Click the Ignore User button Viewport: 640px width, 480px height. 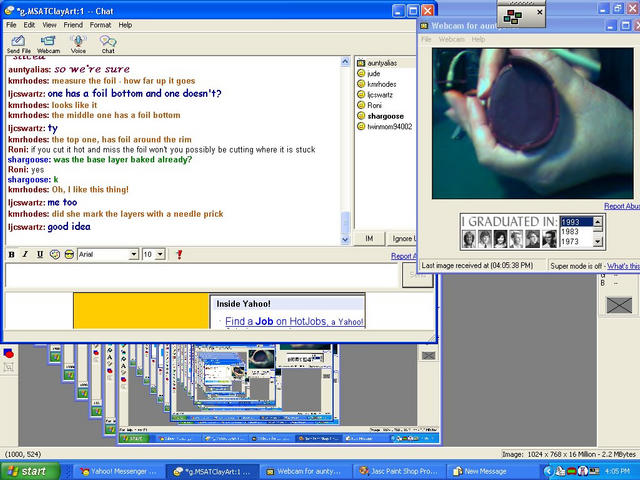(402, 238)
